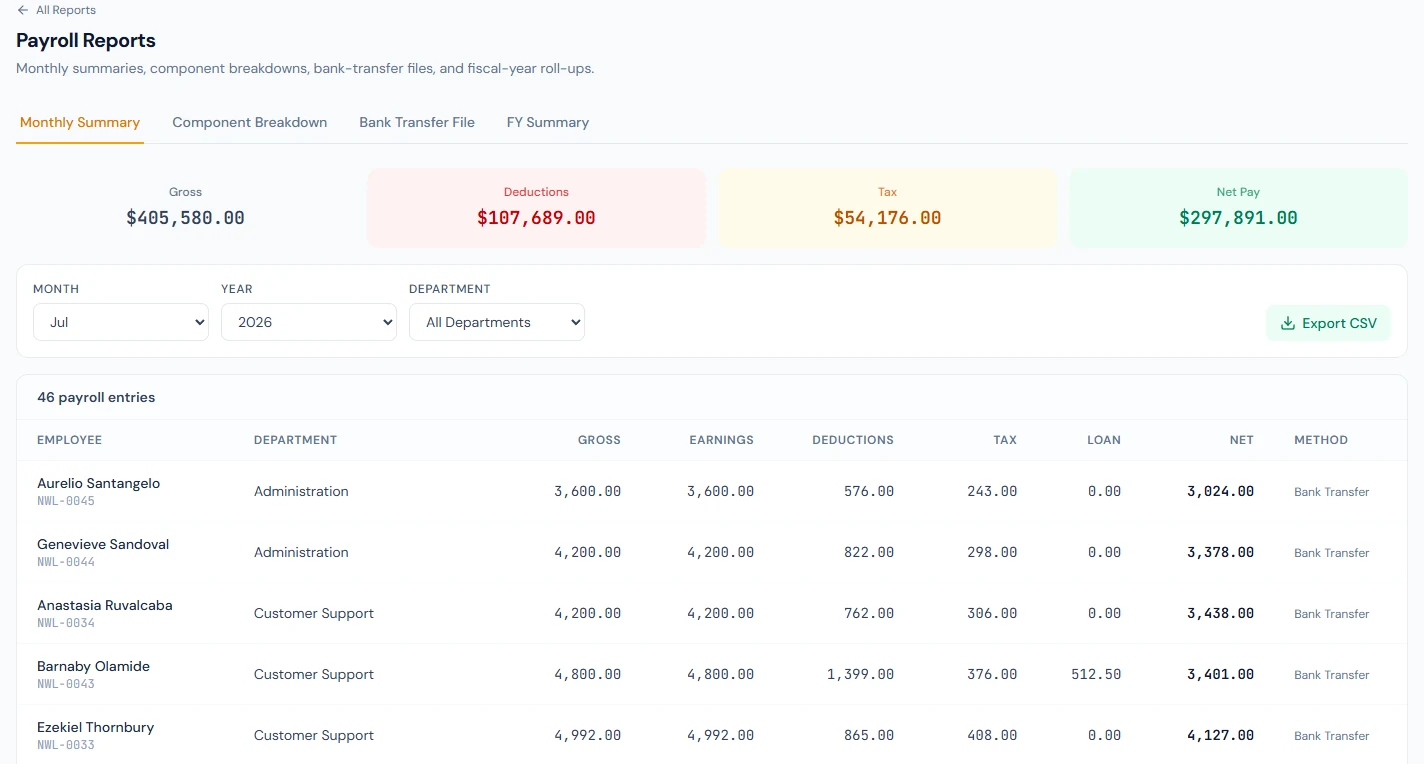Open the Year dropdown showing 2026
1424x764 pixels.
pos(309,322)
